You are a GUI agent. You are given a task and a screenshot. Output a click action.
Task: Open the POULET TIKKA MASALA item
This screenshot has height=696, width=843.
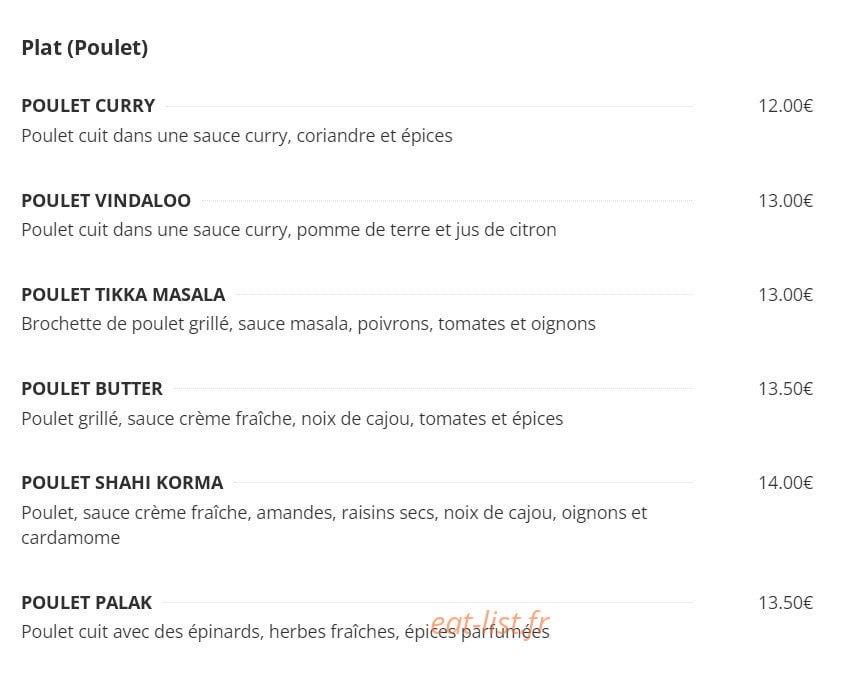[123, 295]
